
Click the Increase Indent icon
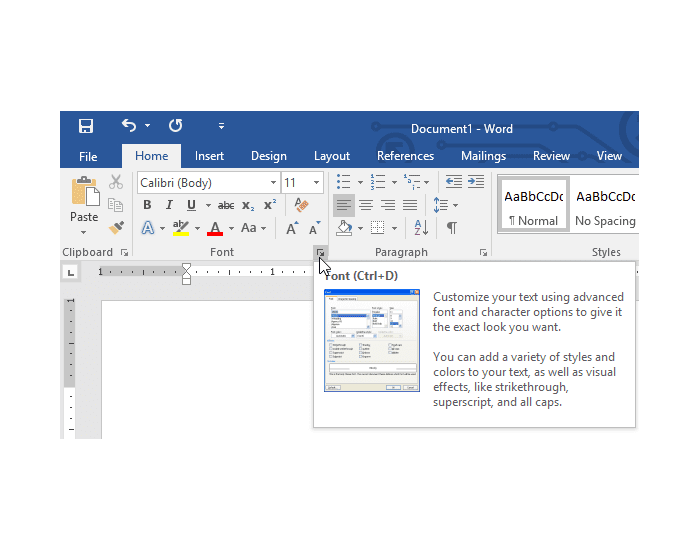[476, 182]
